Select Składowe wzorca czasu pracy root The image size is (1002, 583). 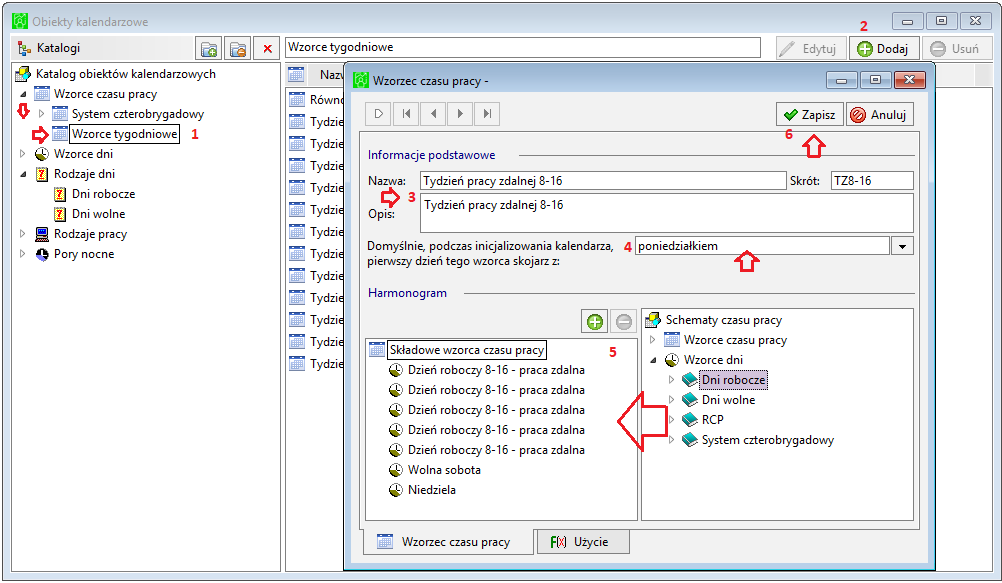click(x=466, y=350)
